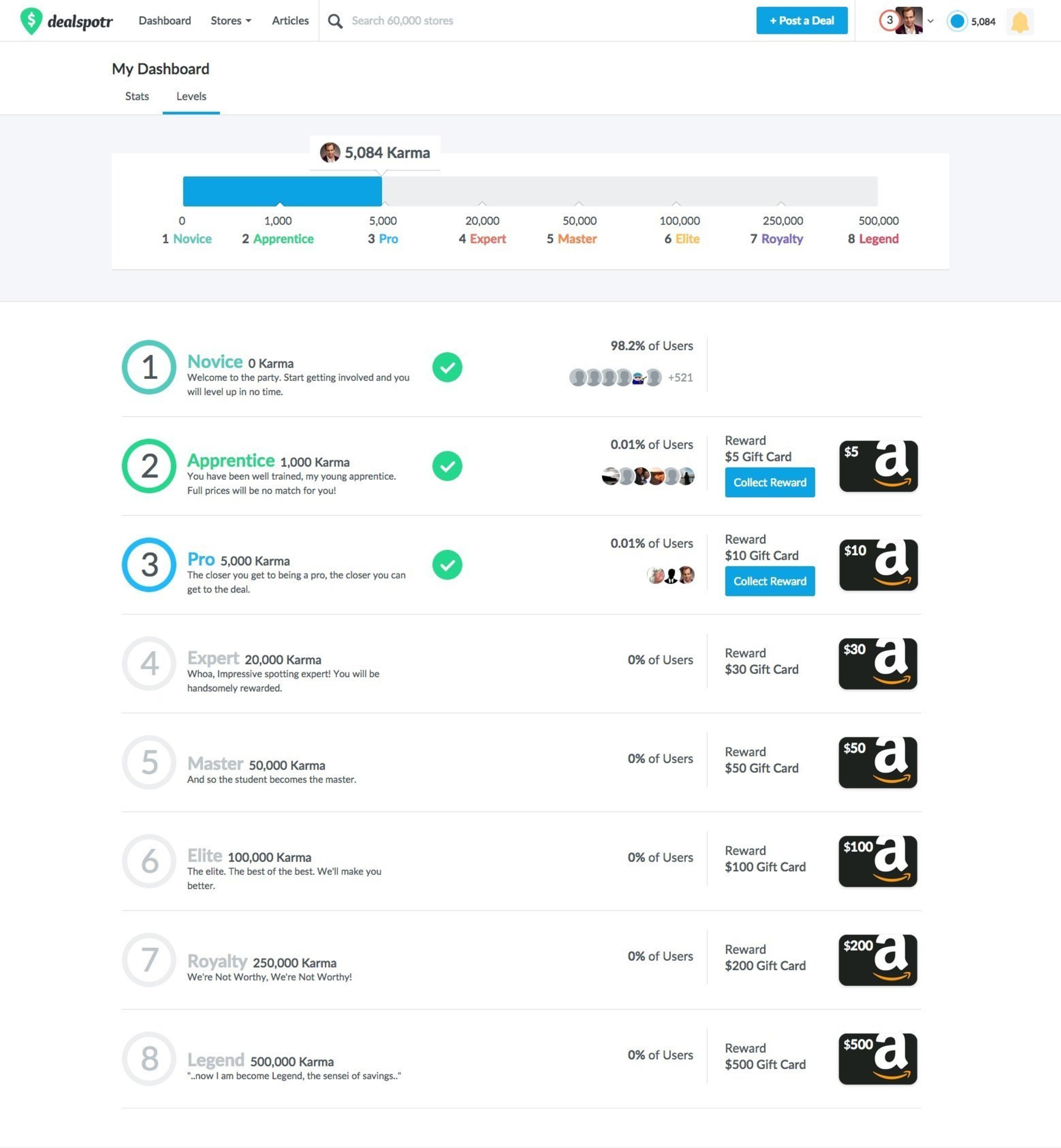The image size is (1061, 1148).
Task: Click the Apprentice level heading
Action: pyautogui.click(x=231, y=460)
